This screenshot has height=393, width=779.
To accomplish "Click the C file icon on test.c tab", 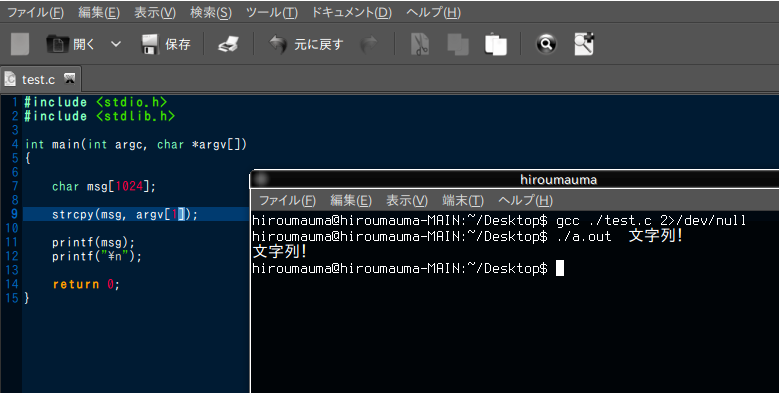I will point(9,79).
